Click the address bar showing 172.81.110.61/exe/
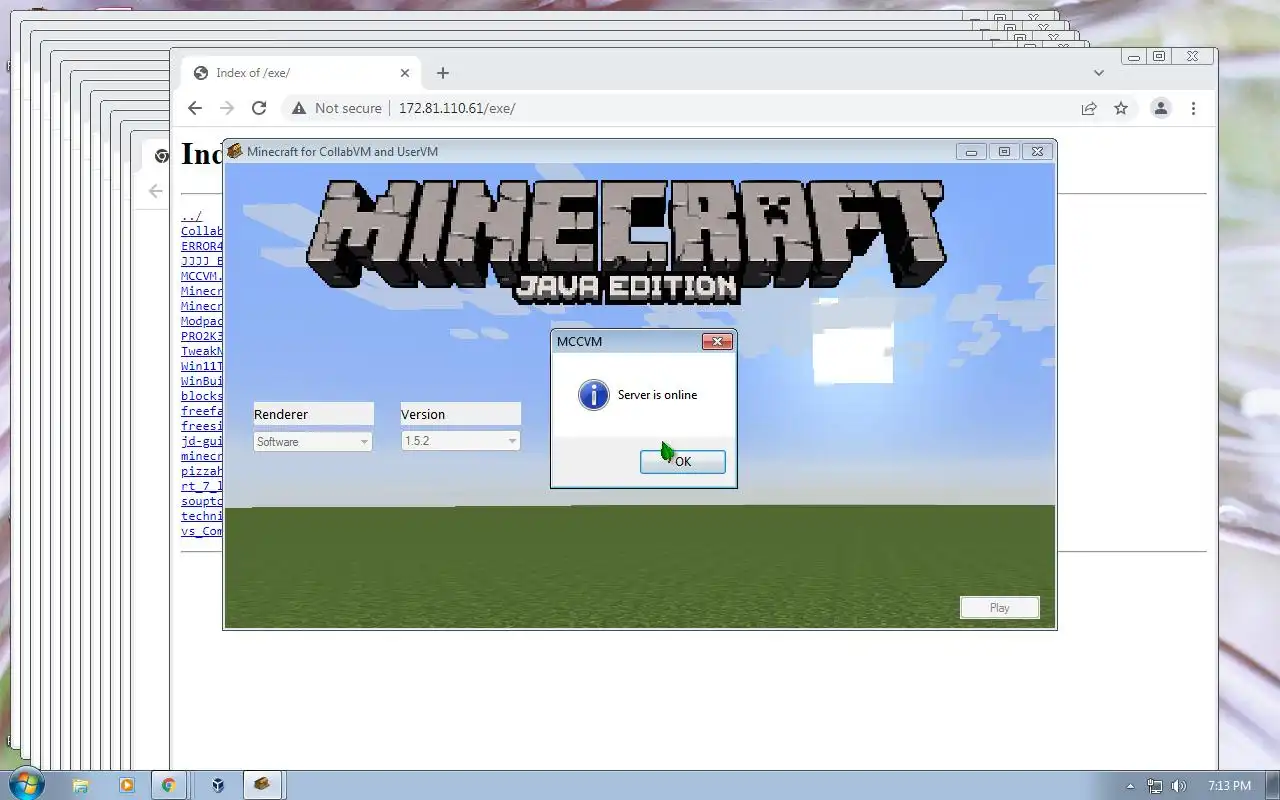This screenshot has width=1280, height=800. (x=457, y=108)
